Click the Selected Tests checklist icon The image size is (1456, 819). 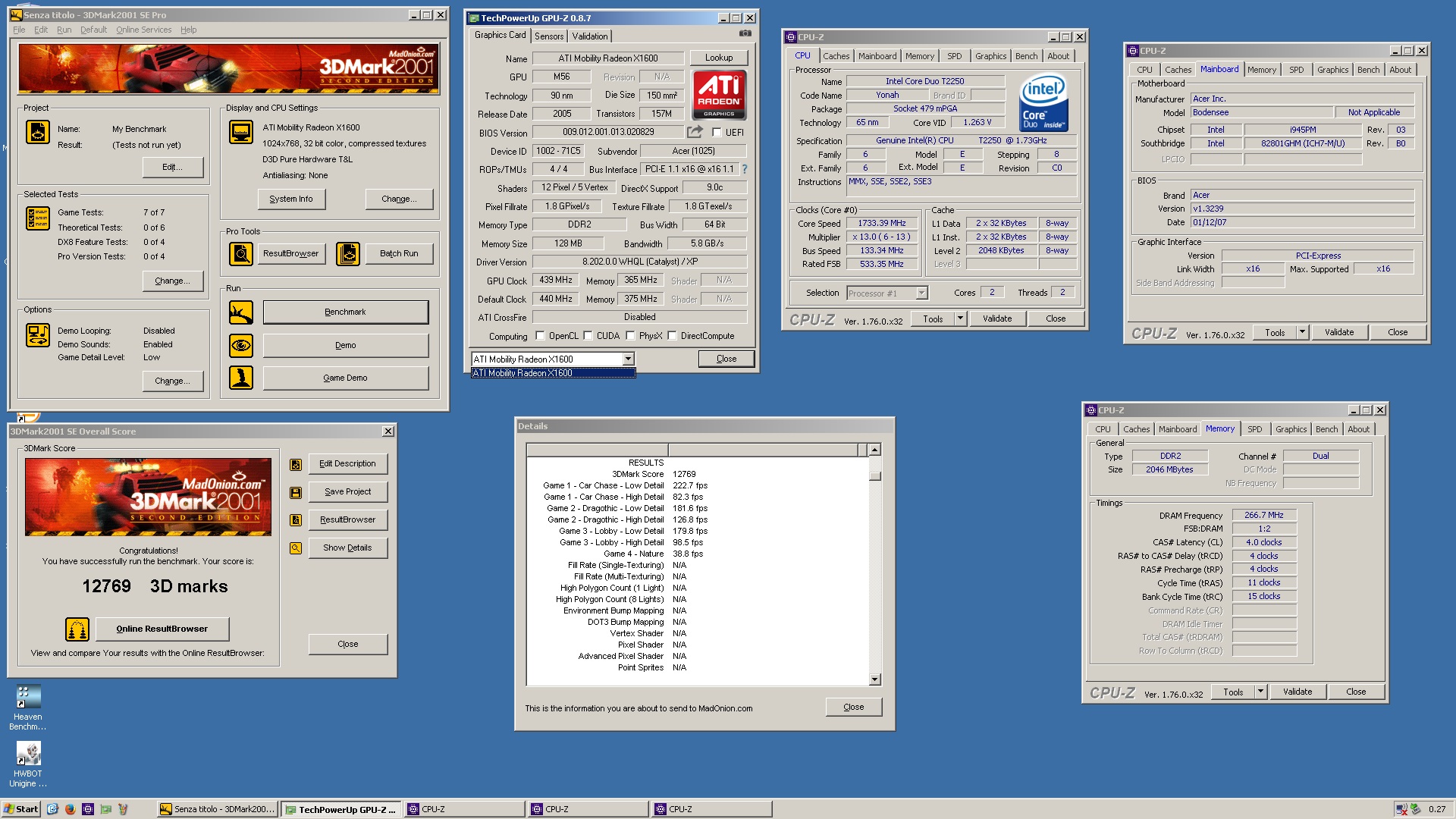coord(38,218)
